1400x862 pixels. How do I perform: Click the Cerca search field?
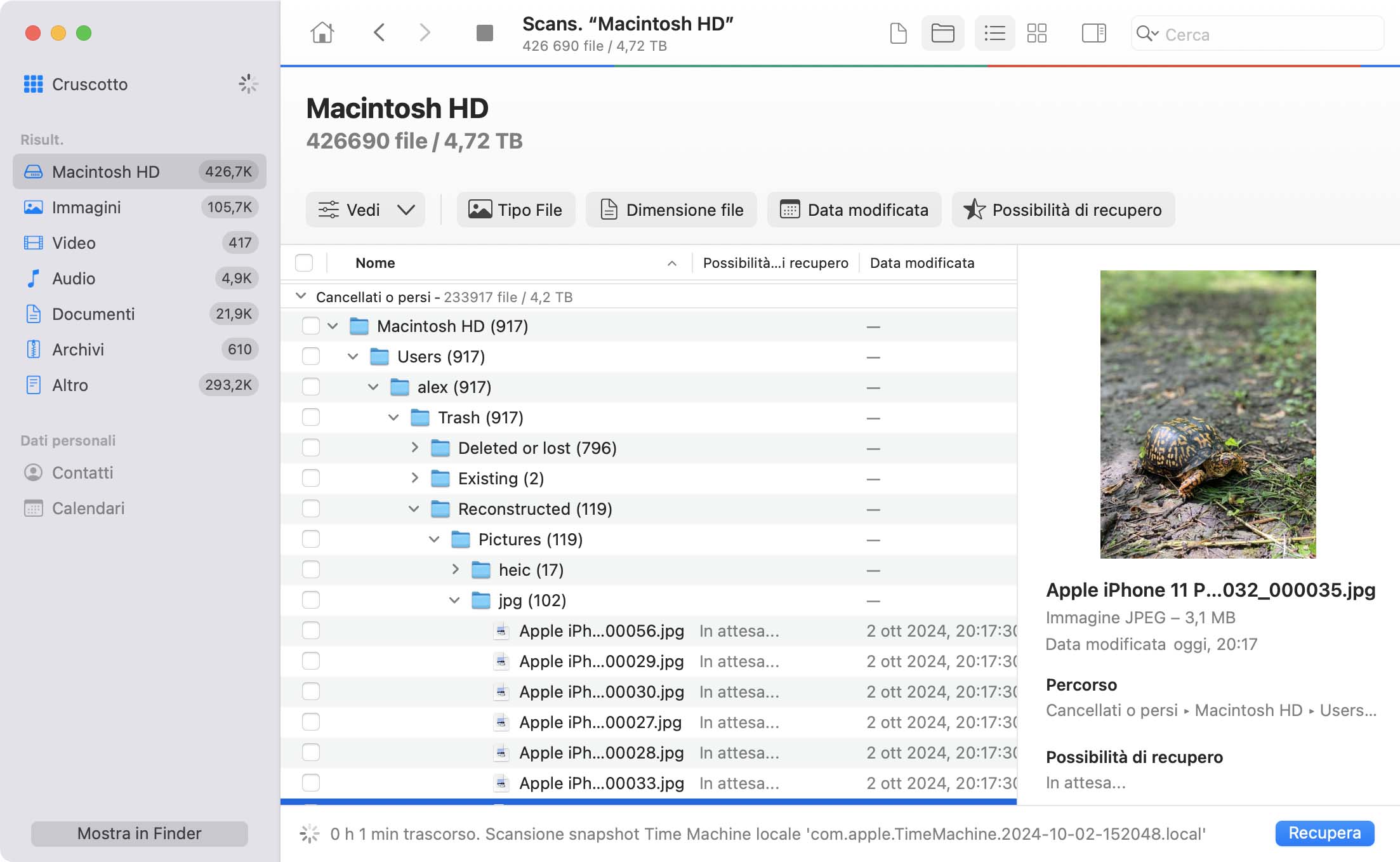(x=1257, y=34)
